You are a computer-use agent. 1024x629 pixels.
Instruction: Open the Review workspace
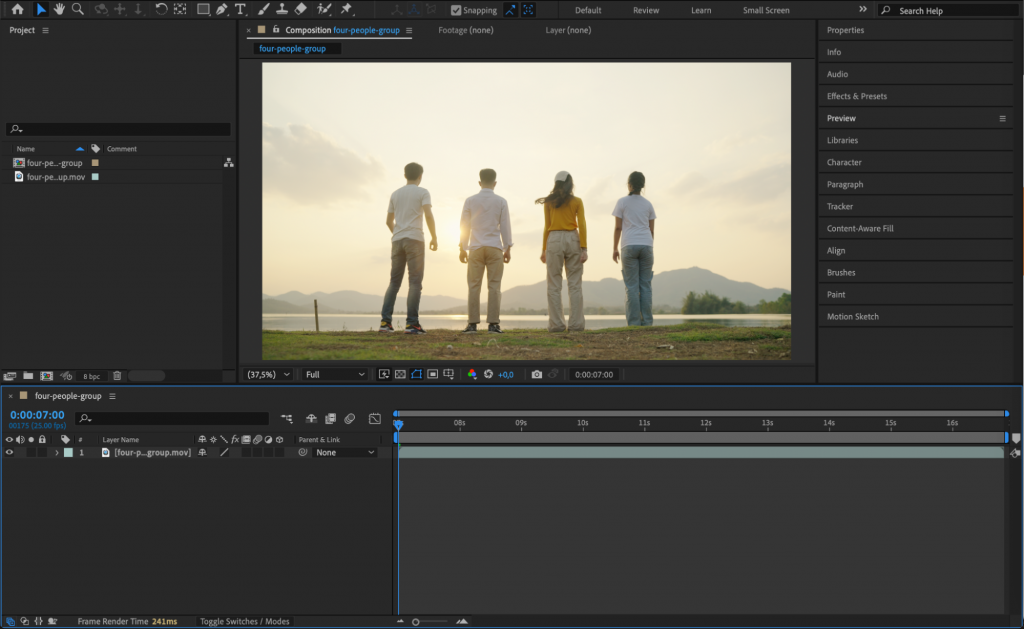pos(646,10)
